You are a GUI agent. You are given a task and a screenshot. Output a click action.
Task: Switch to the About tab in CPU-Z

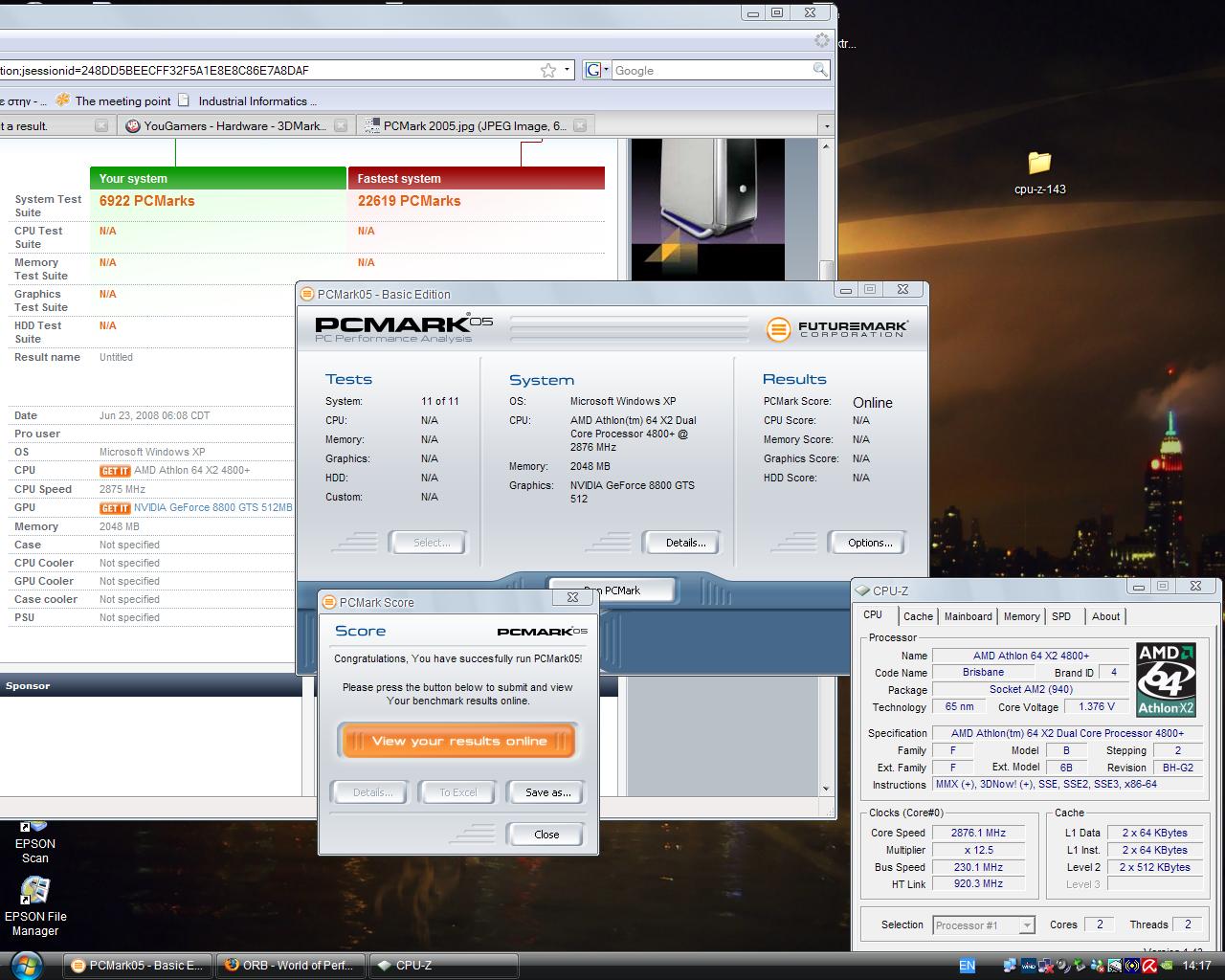tap(1105, 616)
